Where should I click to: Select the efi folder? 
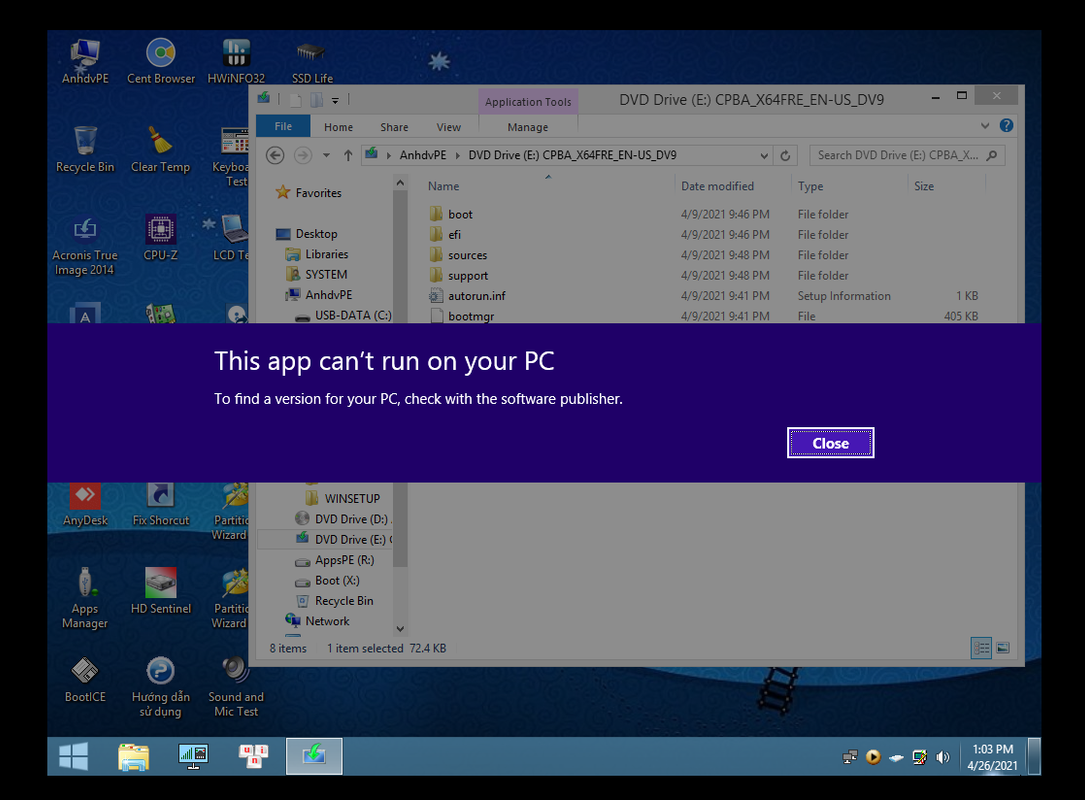454,235
